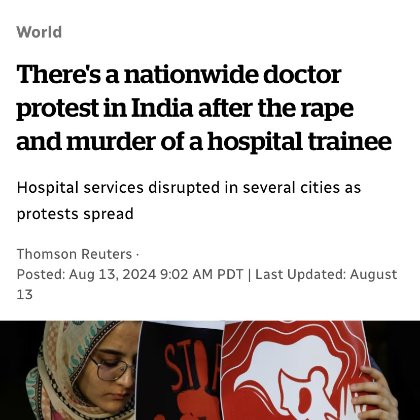The height and width of the screenshot is (420, 420).
Task: Click 'protests spread' in the subheadline
Action: click(75, 214)
